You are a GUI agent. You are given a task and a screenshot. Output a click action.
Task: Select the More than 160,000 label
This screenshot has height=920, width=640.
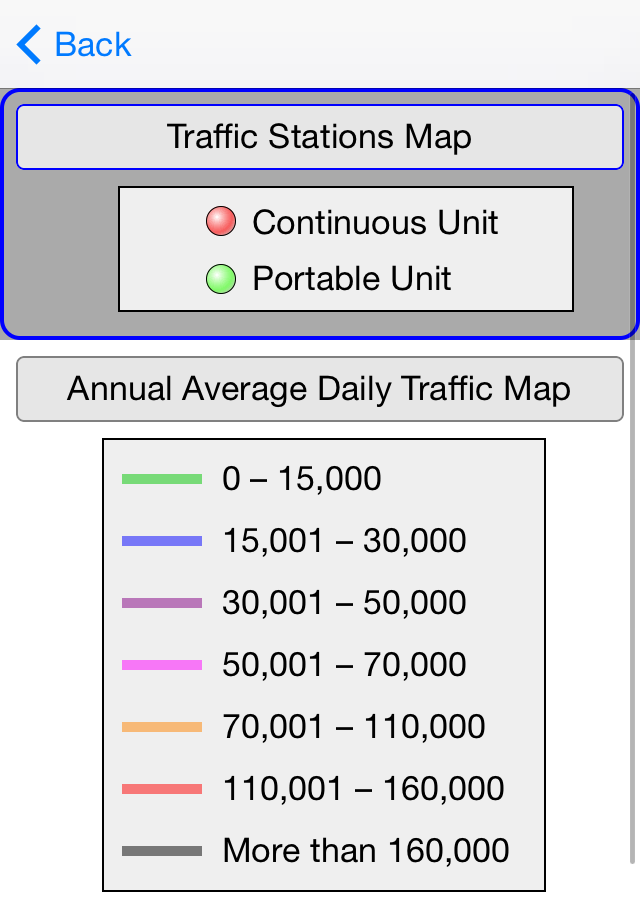[366, 851]
